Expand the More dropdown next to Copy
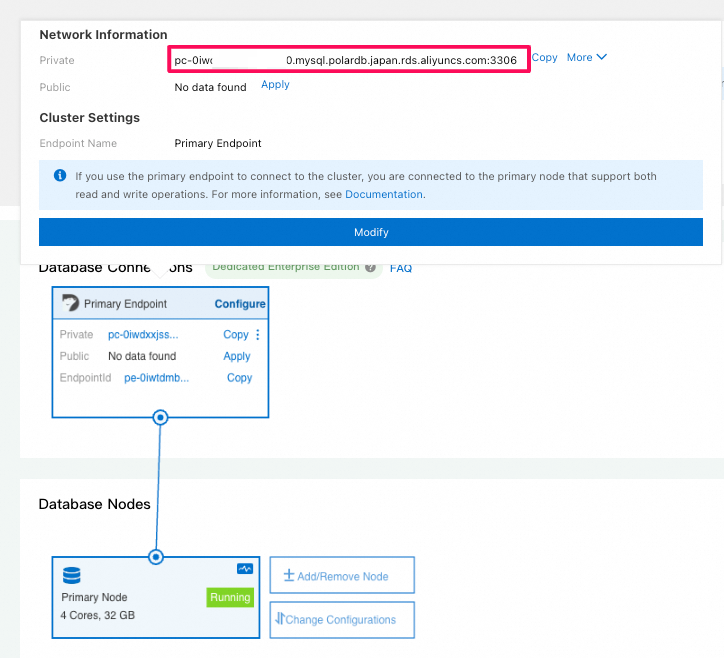 [x=586, y=57]
